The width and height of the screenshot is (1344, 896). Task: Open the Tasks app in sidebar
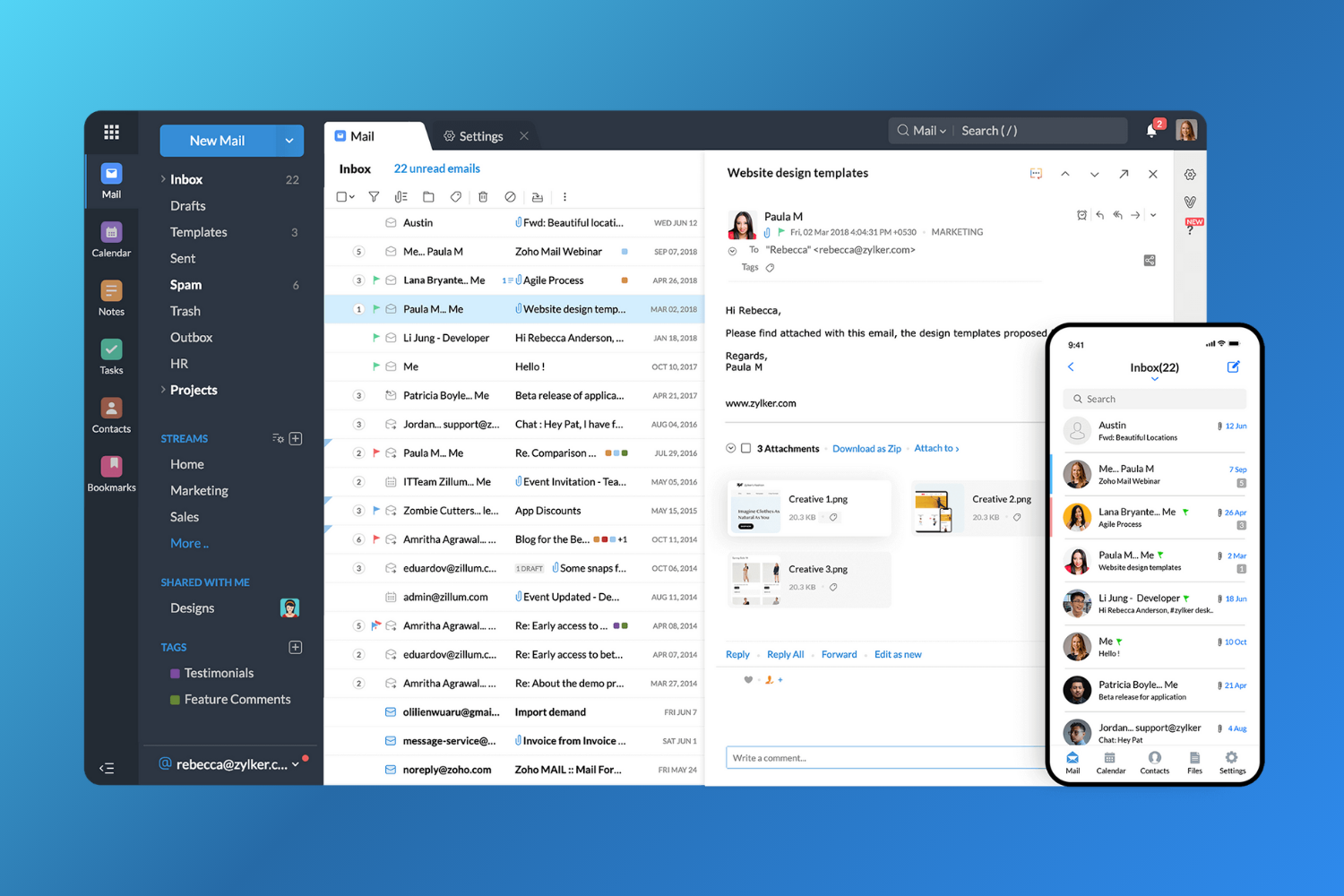111,357
